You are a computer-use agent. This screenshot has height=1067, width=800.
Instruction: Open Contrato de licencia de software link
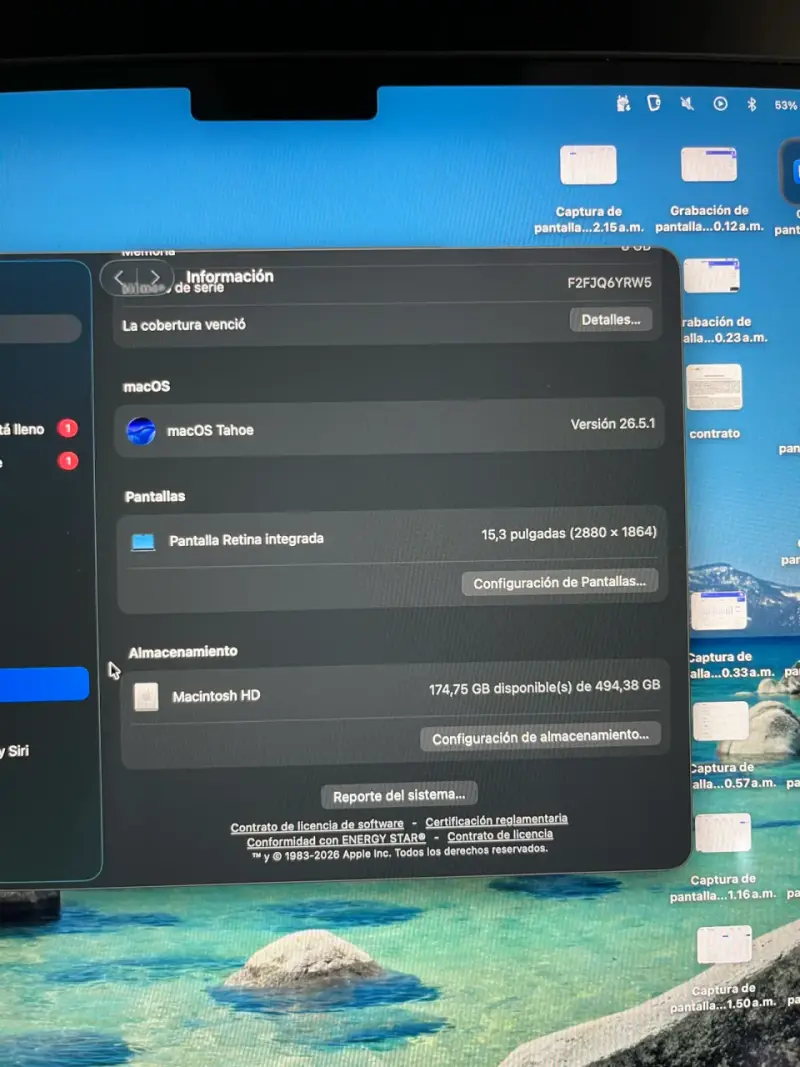tap(317, 827)
